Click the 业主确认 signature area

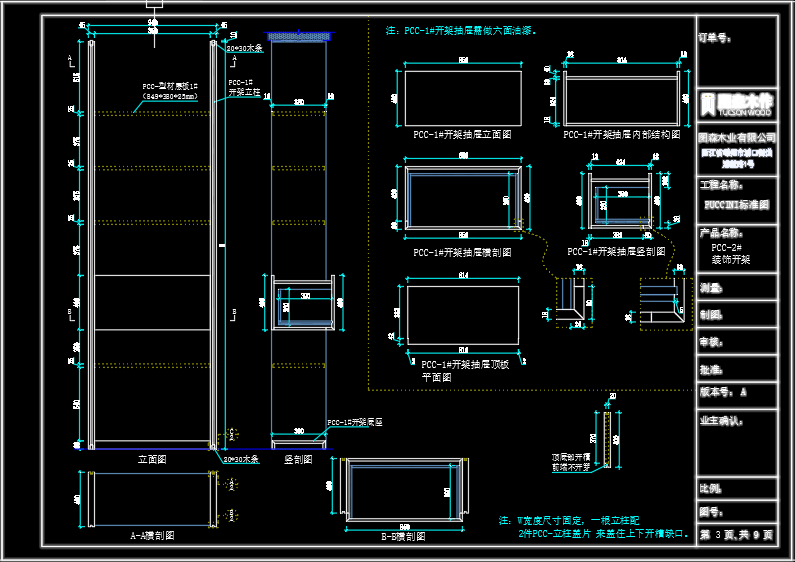coord(737,442)
